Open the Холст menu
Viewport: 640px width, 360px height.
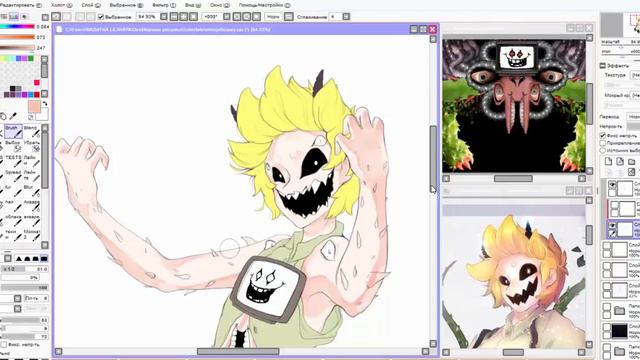[x=62, y=5]
